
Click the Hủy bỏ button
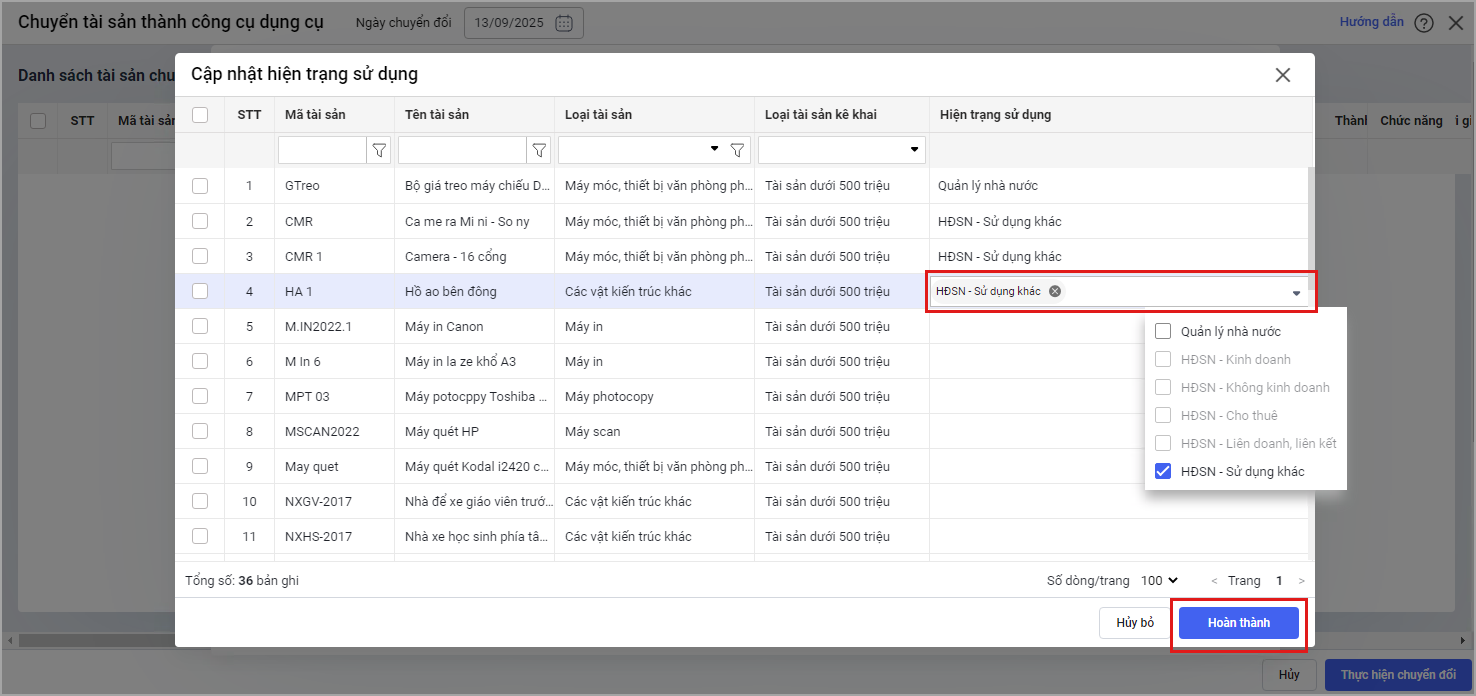coord(1134,623)
